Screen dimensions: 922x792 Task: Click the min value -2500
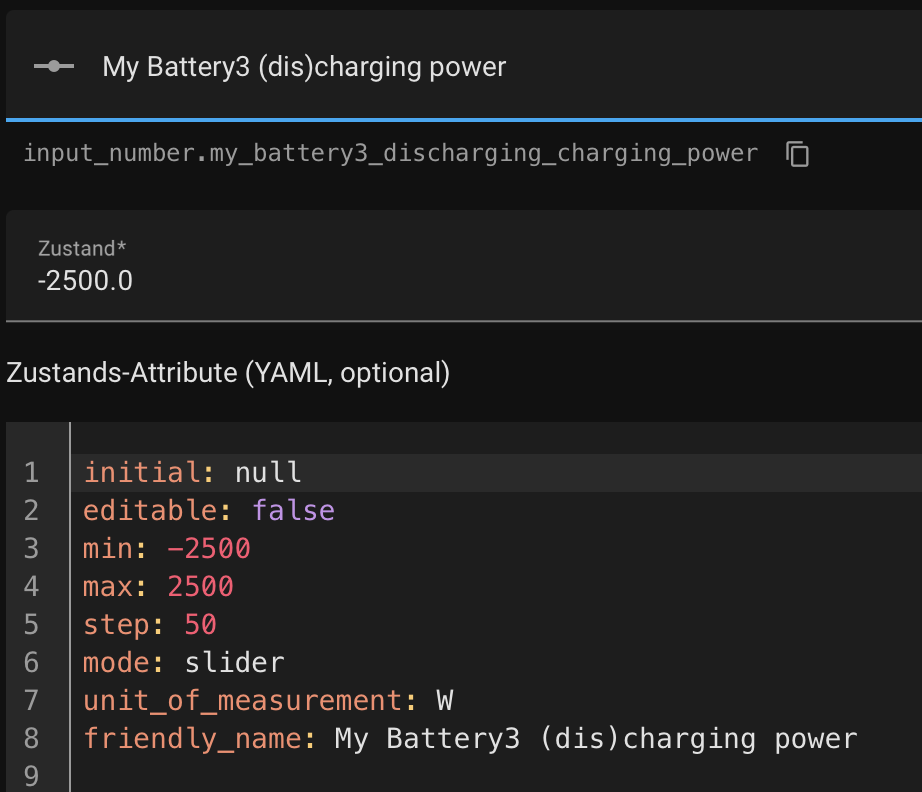(x=208, y=549)
